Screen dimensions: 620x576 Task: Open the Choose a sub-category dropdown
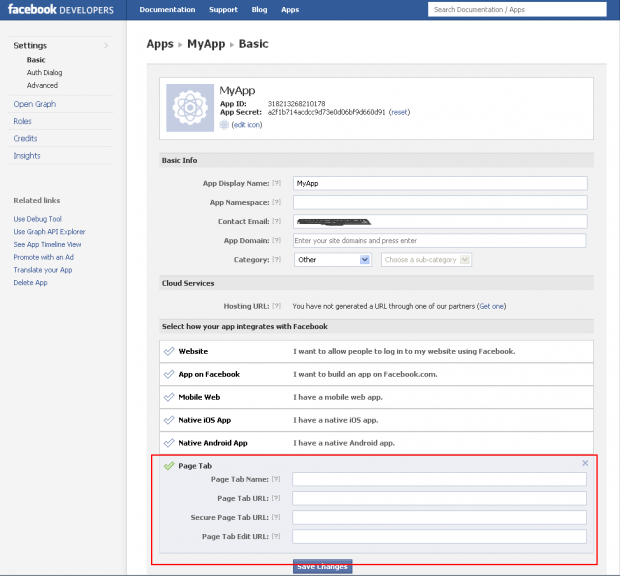[x=426, y=260]
